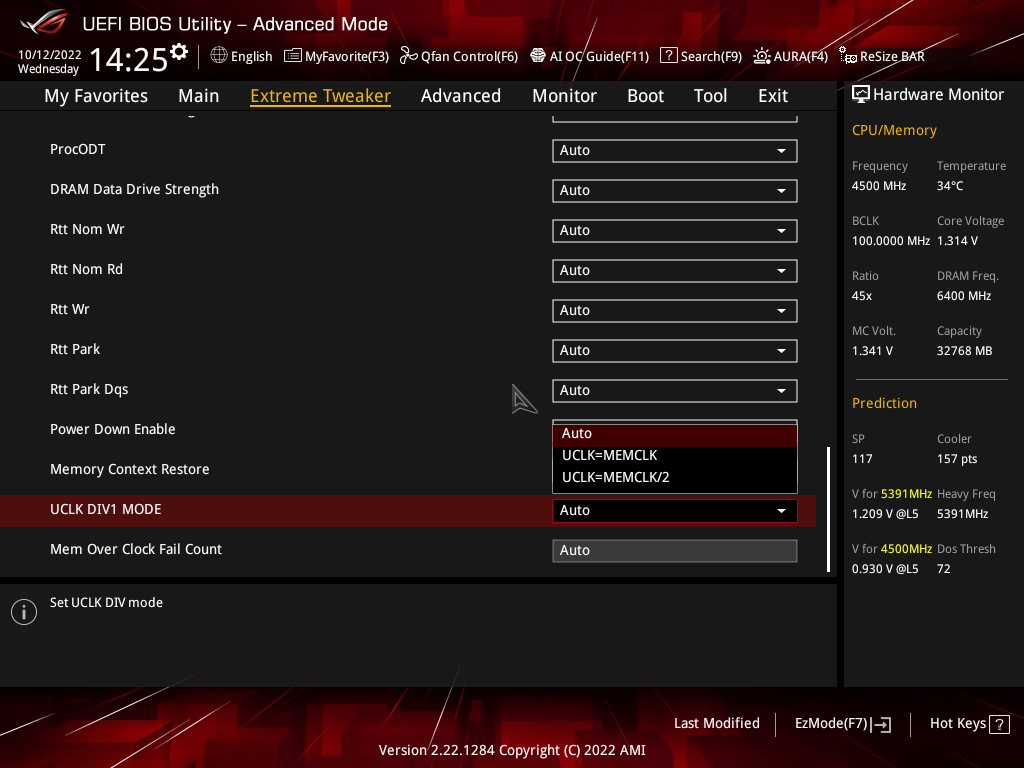This screenshot has height=768, width=1024.
Task: Click the CPU/Memory section heading
Action: point(894,131)
